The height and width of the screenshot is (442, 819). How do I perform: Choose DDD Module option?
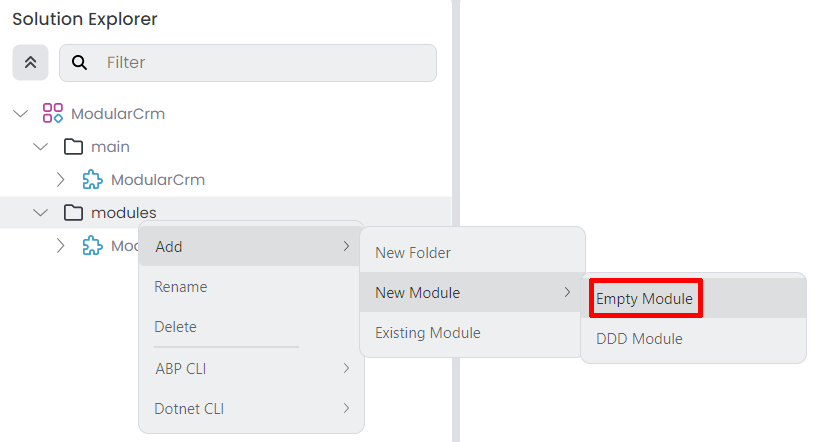(x=639, y=339)
